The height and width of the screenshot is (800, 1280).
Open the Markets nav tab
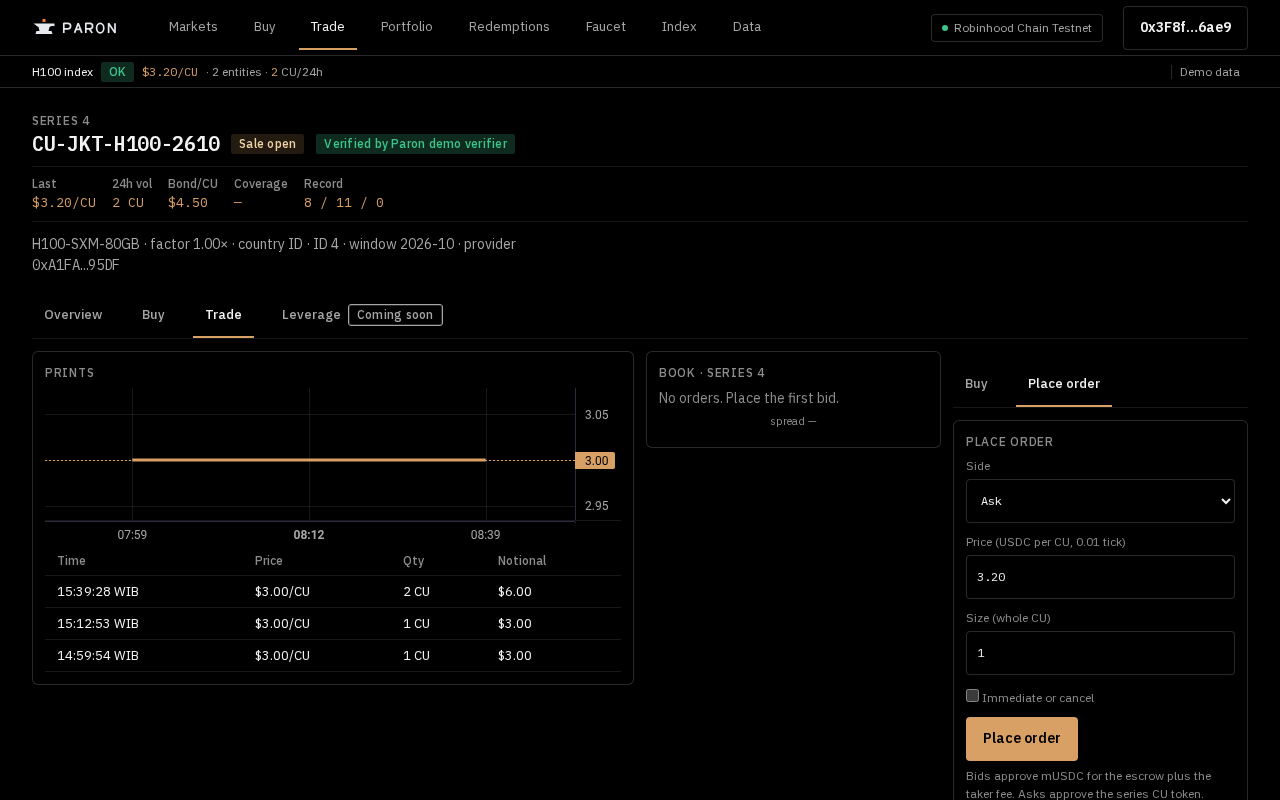click(193, 27)
